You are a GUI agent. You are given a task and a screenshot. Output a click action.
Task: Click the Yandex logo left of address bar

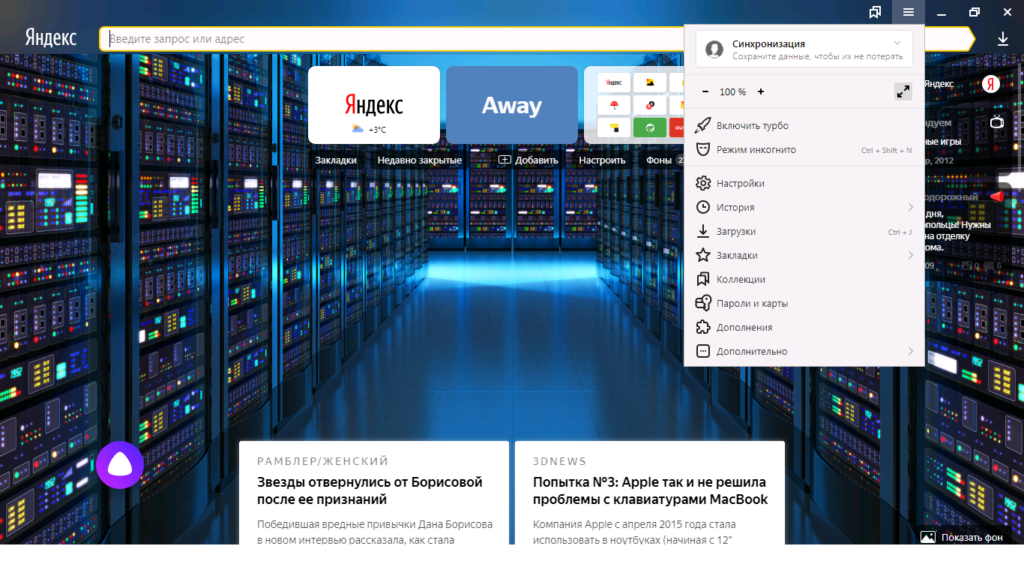coord(51,38)
